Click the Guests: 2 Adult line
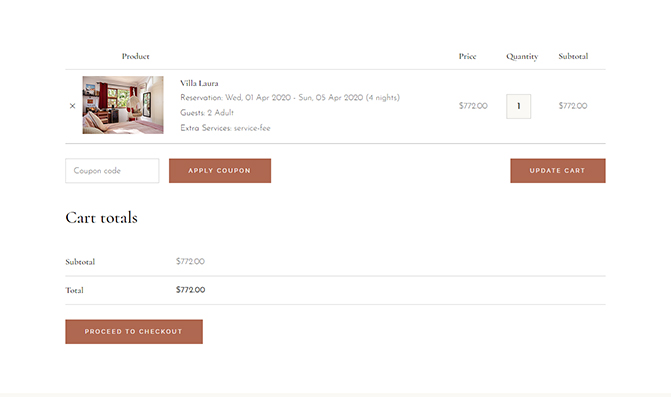The height and width of the screenshot is (397, 671). click(207, 113)
